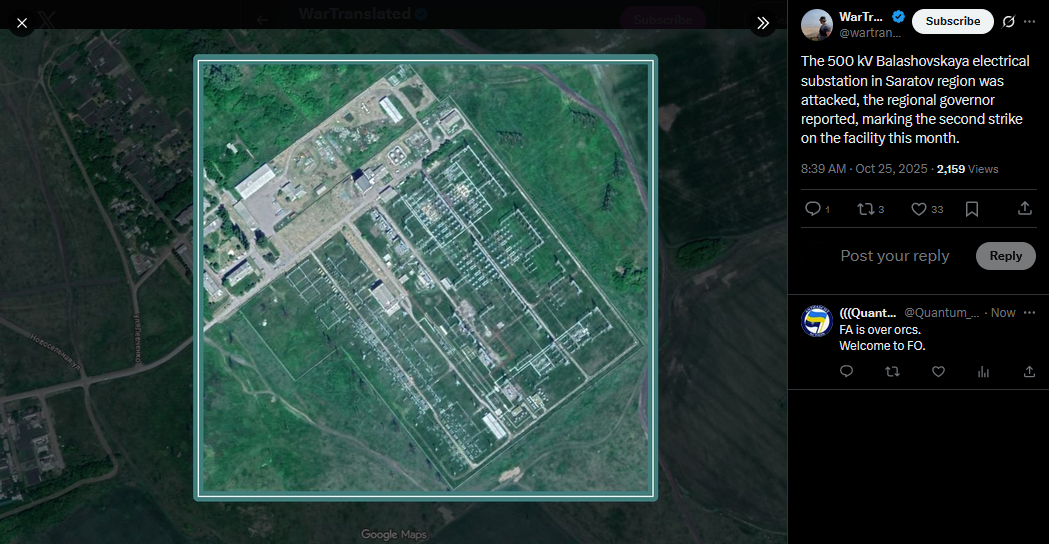Image resolution: width=1049 pixels, height=544 pixels.
Task: Click the Post your reply field
Action: click(x=894, y=256)
